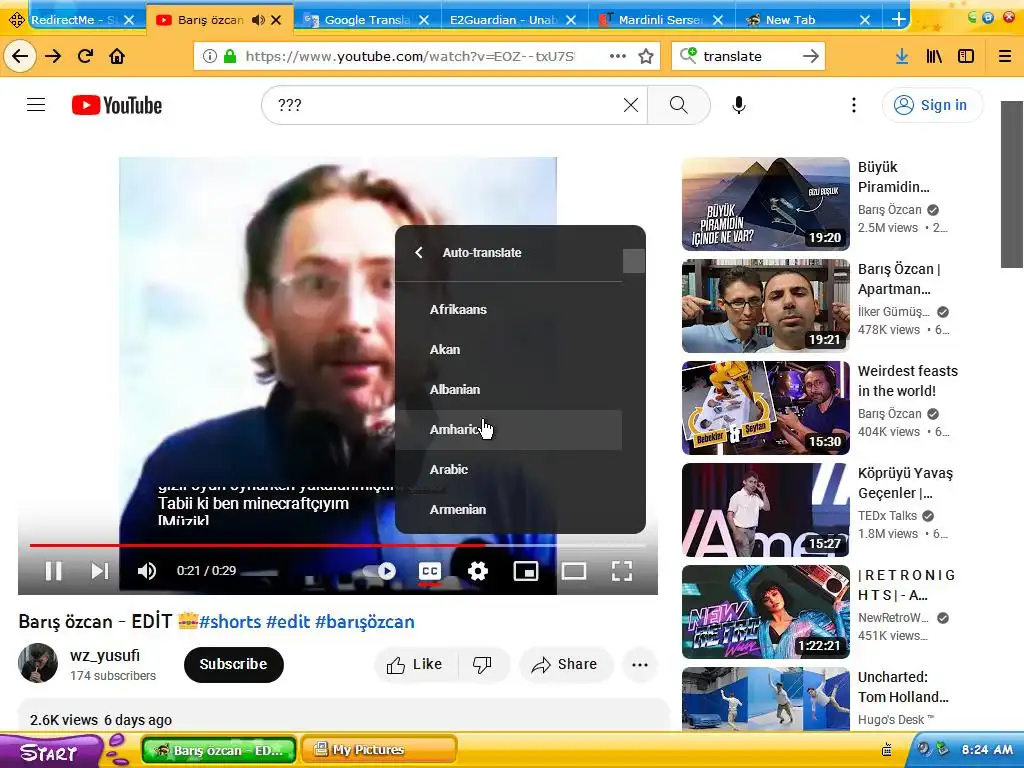Open the YouTube guide hamburger menu

click(x=36, y=105)
